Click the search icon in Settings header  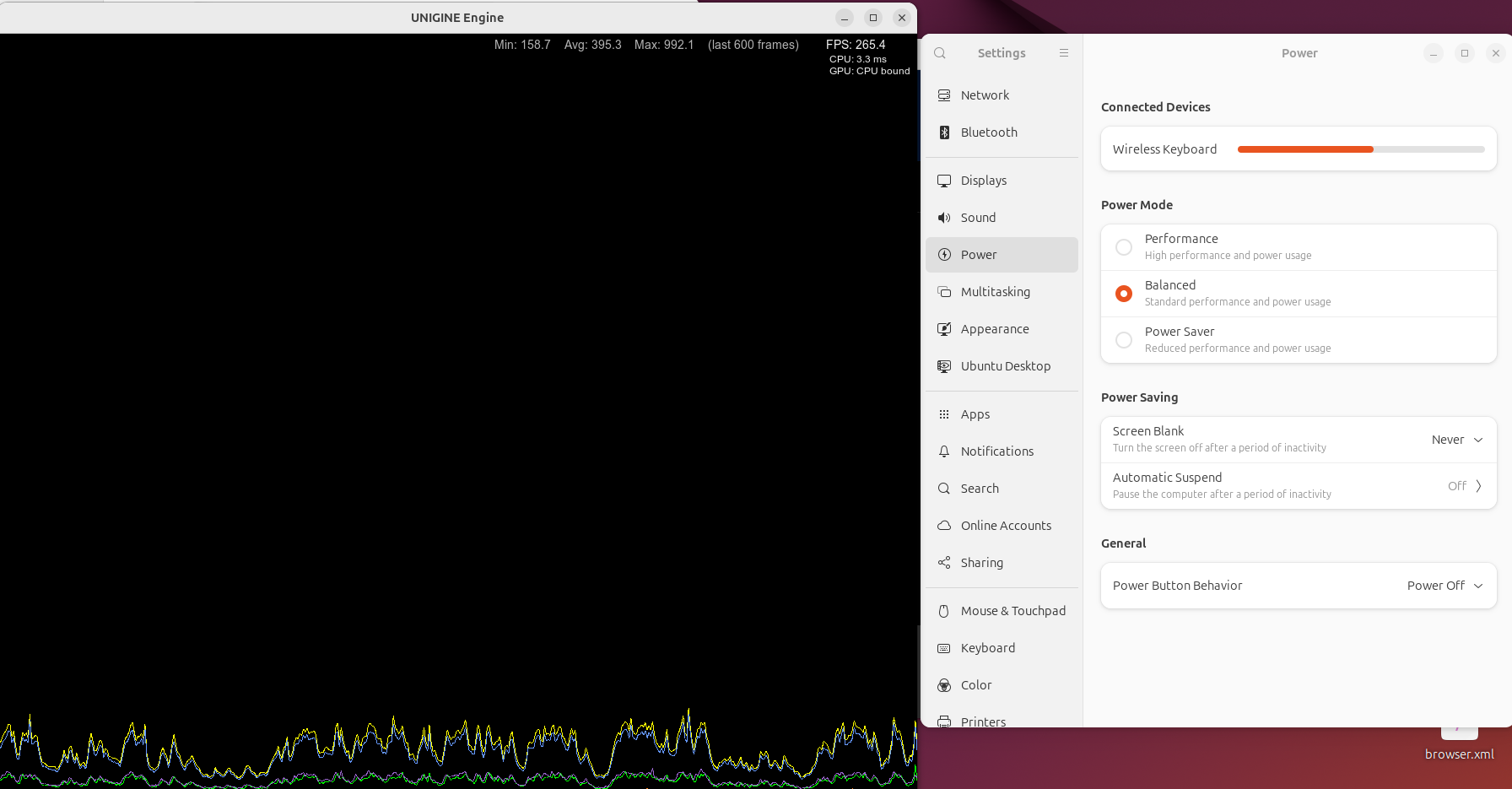click(940, 53)
